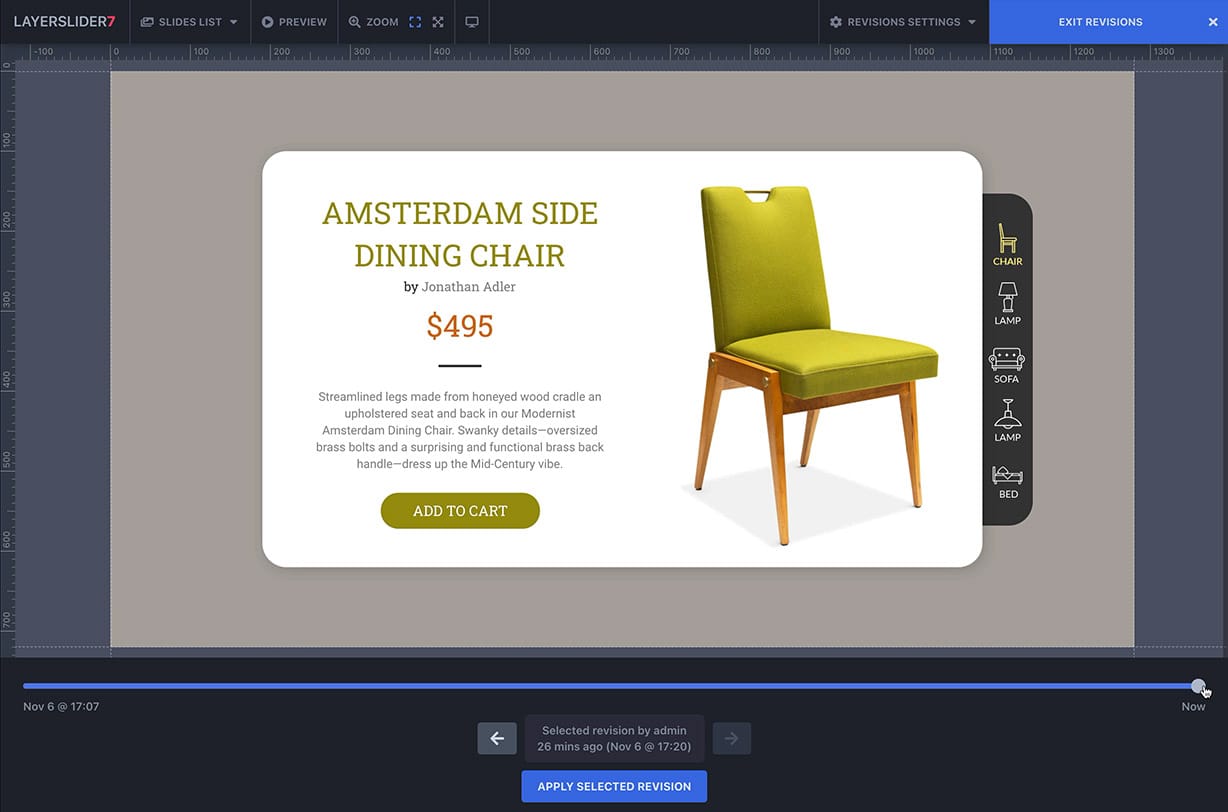The height and width of the screenshot is (812, 1228).
Task: Open the Slides List dropdown
Action: 189,22
